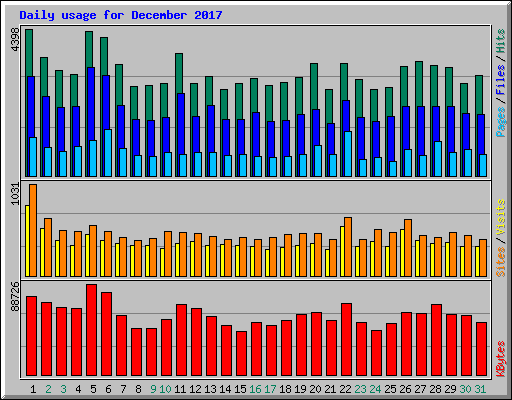Select day 16 on the date axis
Image resolution: width=512 pixels, height=400 pixels.
pos(255,389)
